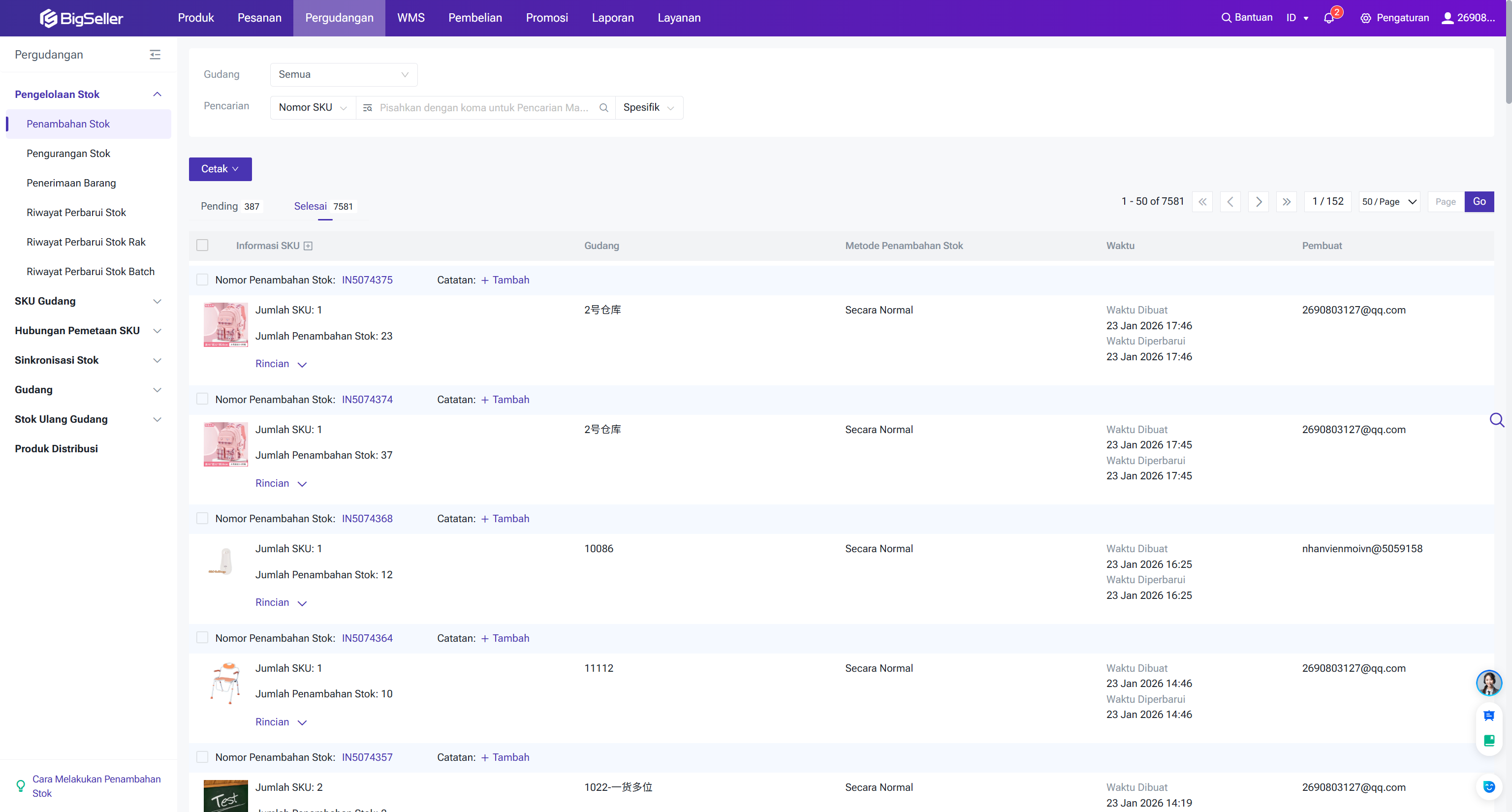Open the Laporan top menu
The width and height of the screenshot is (1512, 812).
[x=612, y=18]
